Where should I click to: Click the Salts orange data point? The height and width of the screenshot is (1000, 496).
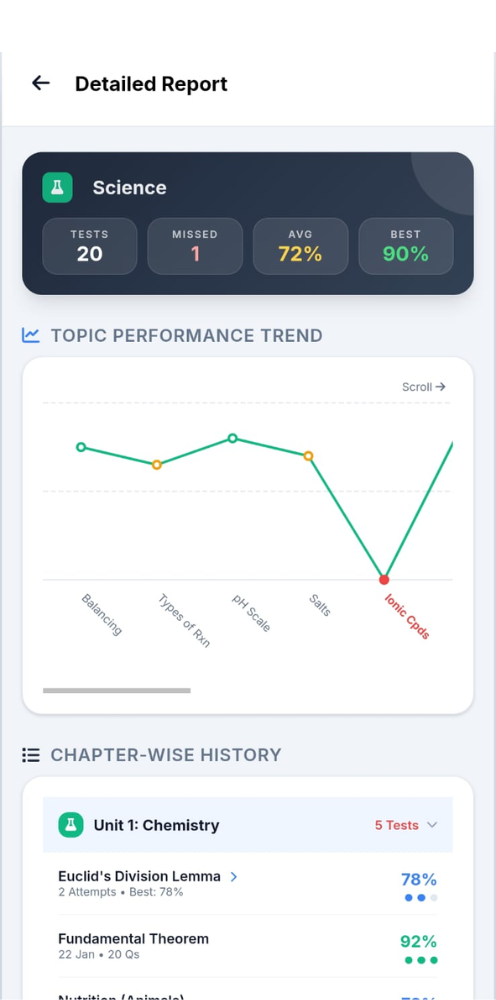point(308,456)
